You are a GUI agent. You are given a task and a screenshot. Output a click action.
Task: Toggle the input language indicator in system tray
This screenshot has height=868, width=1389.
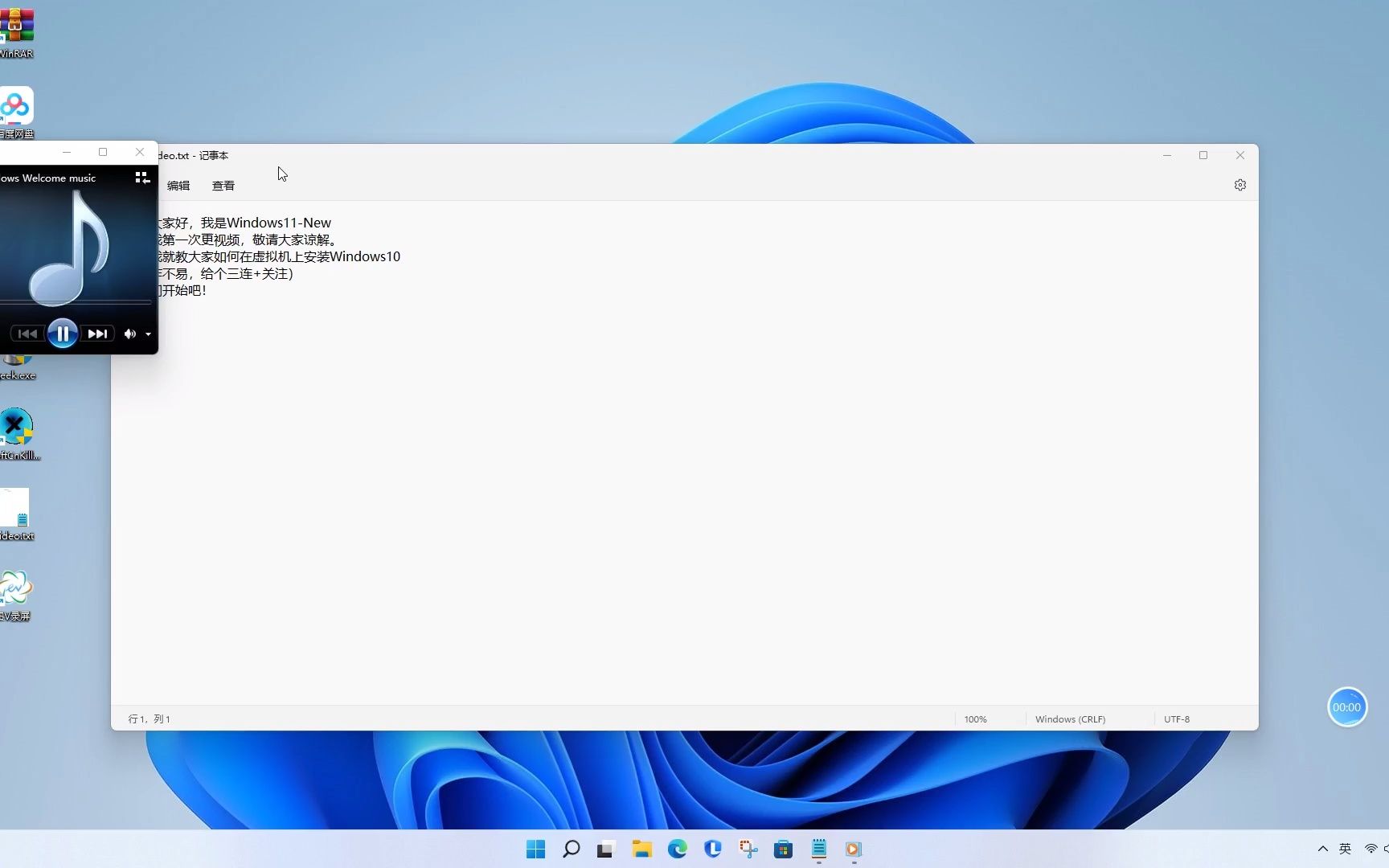coord(1345,848)
